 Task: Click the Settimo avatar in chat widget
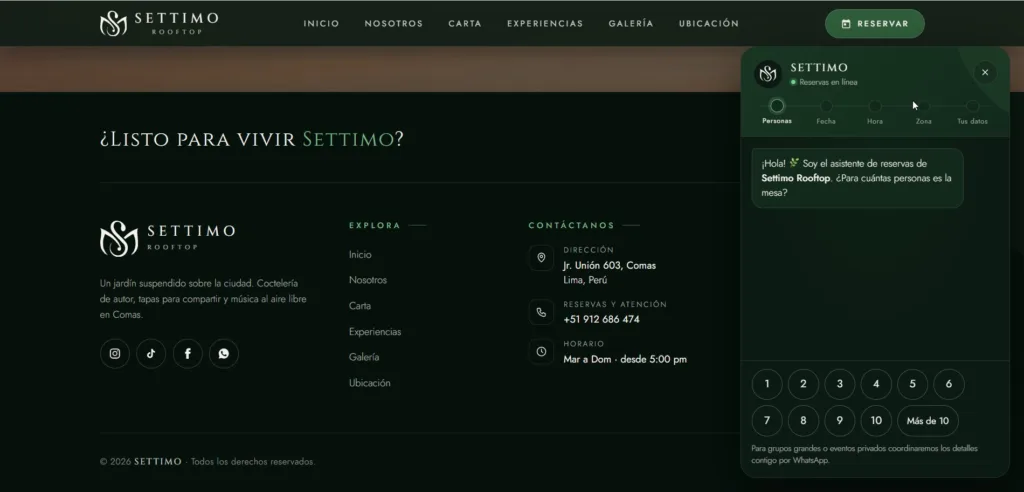[768, 74]
